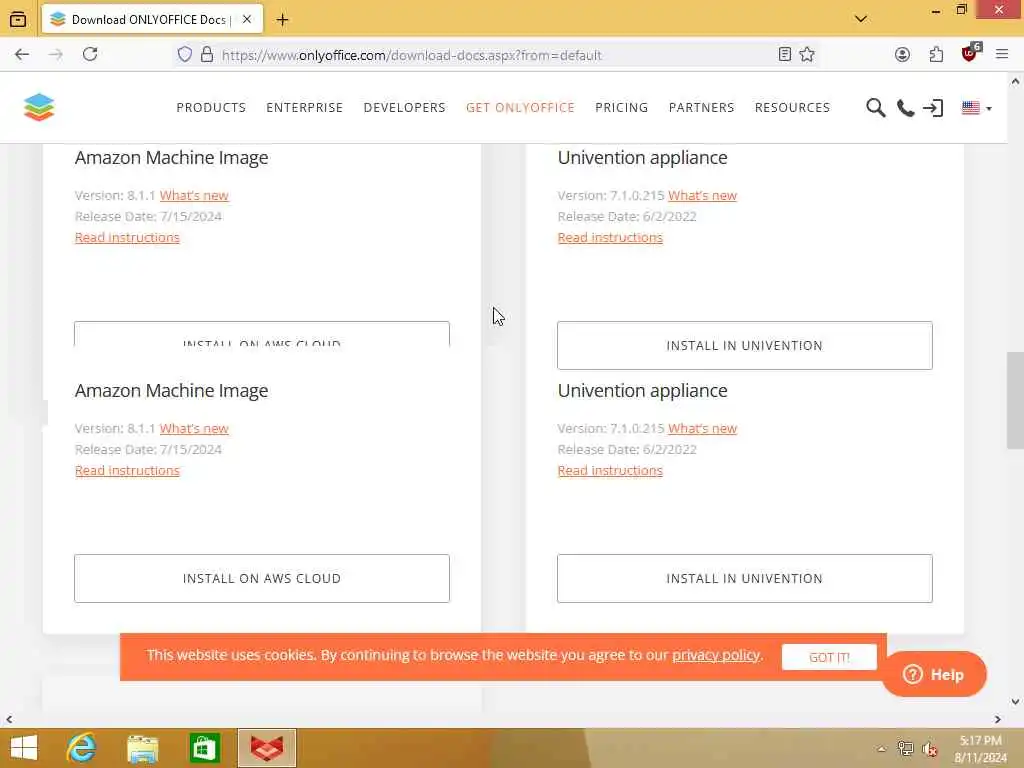Click the shield tracking protection icon
Image resolution: width=1024 pixels, height=768 pixels.
pyautogui.click(x=185, y=54)
